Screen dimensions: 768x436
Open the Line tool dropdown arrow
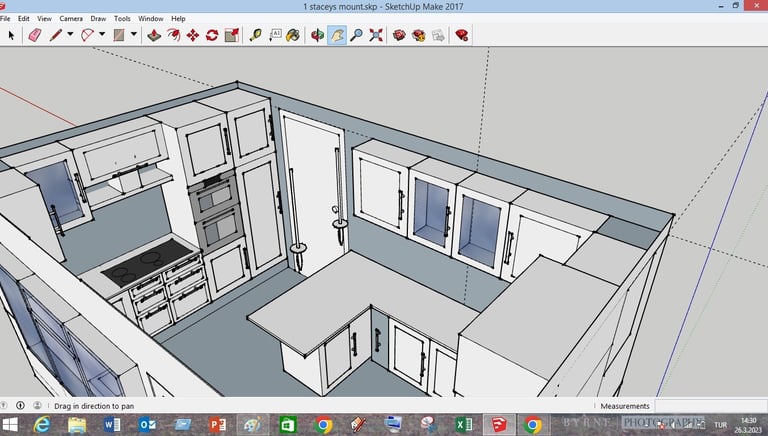pyautogui.click(x=70, y=34)
